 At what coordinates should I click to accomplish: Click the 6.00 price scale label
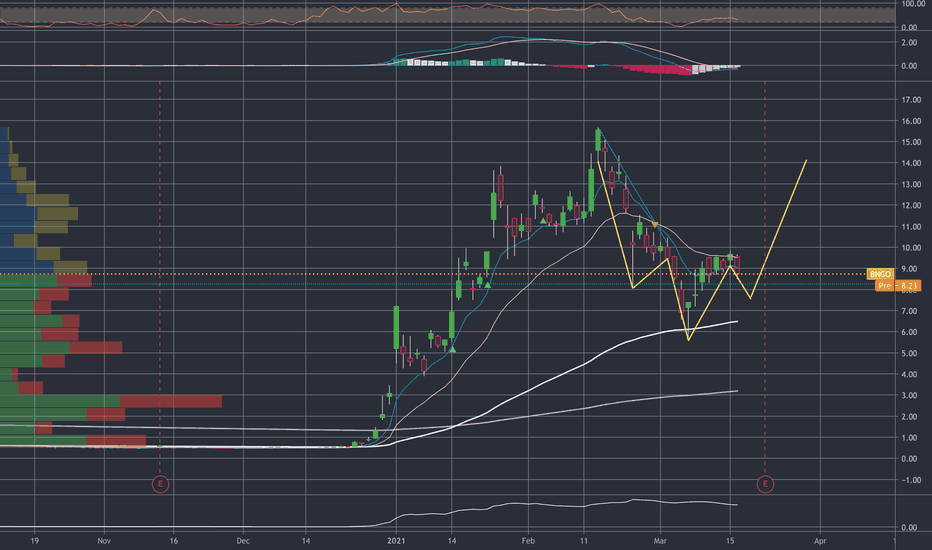[911, 332]
